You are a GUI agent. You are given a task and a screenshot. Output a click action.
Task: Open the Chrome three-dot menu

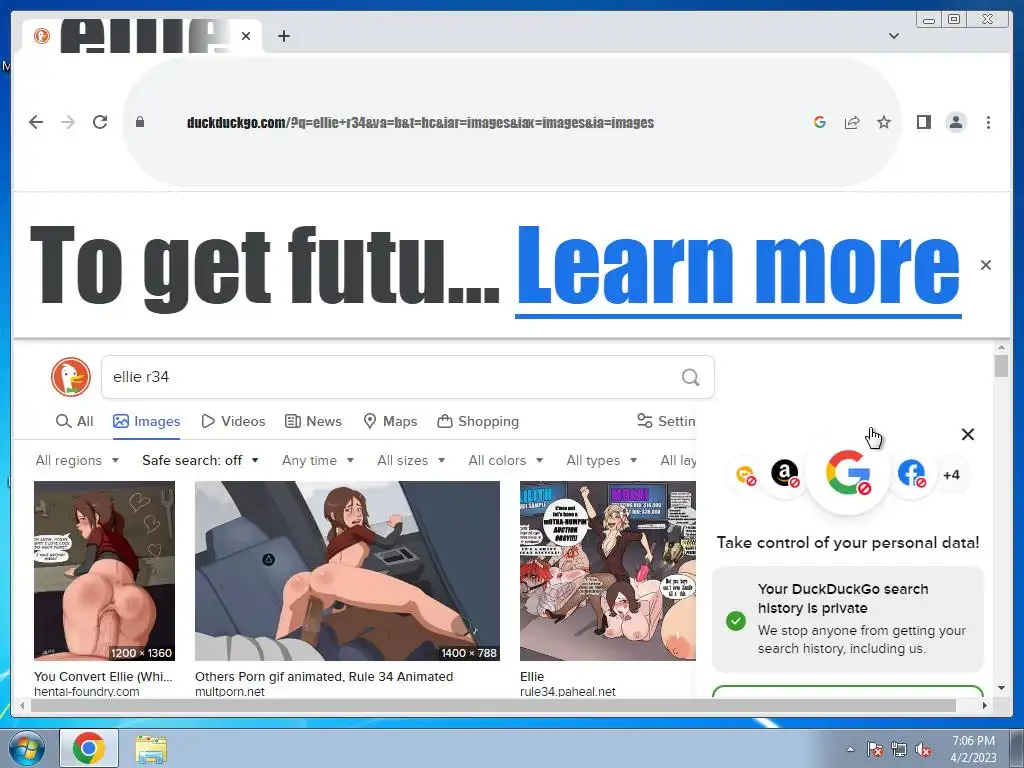(x=988, y=122)
